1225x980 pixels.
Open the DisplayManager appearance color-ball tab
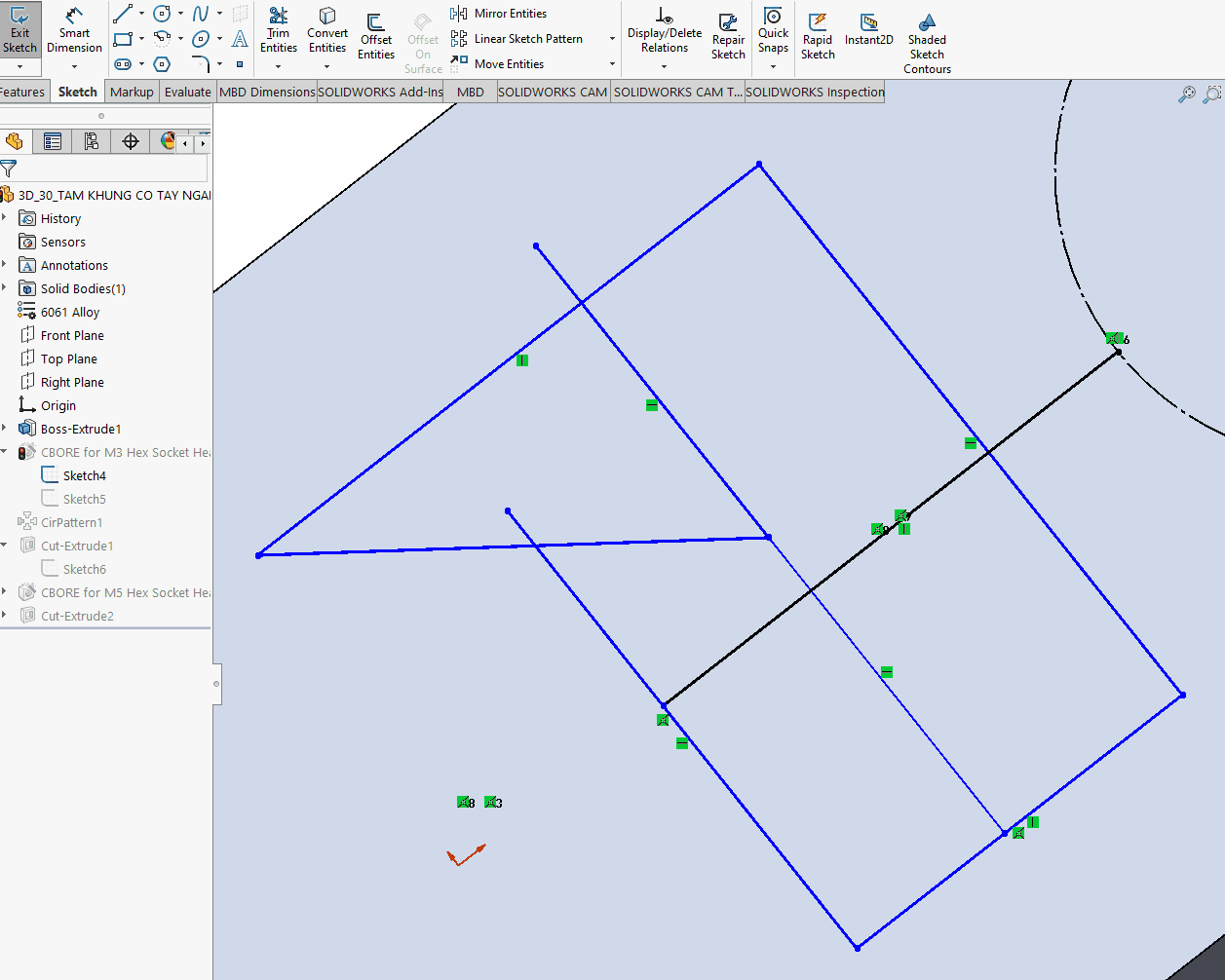(x=168, y=142)
